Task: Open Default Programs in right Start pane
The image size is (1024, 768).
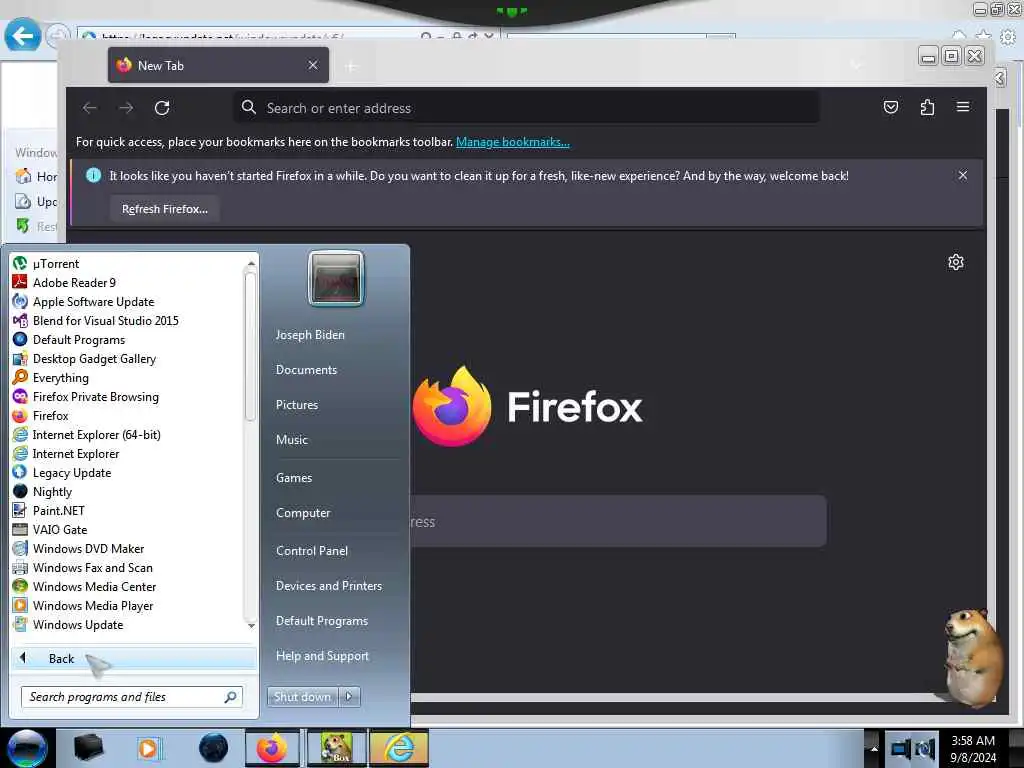Action: click(x=321, y=620)
